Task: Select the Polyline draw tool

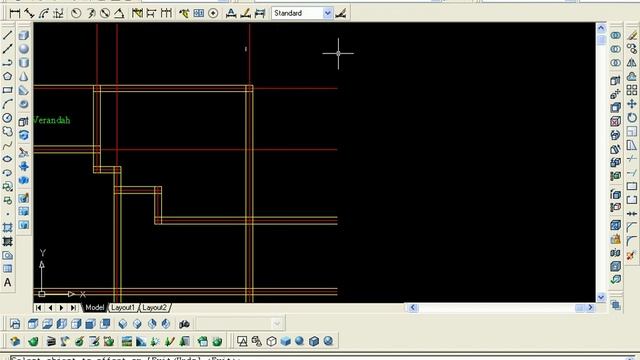Action: (7, 62)
